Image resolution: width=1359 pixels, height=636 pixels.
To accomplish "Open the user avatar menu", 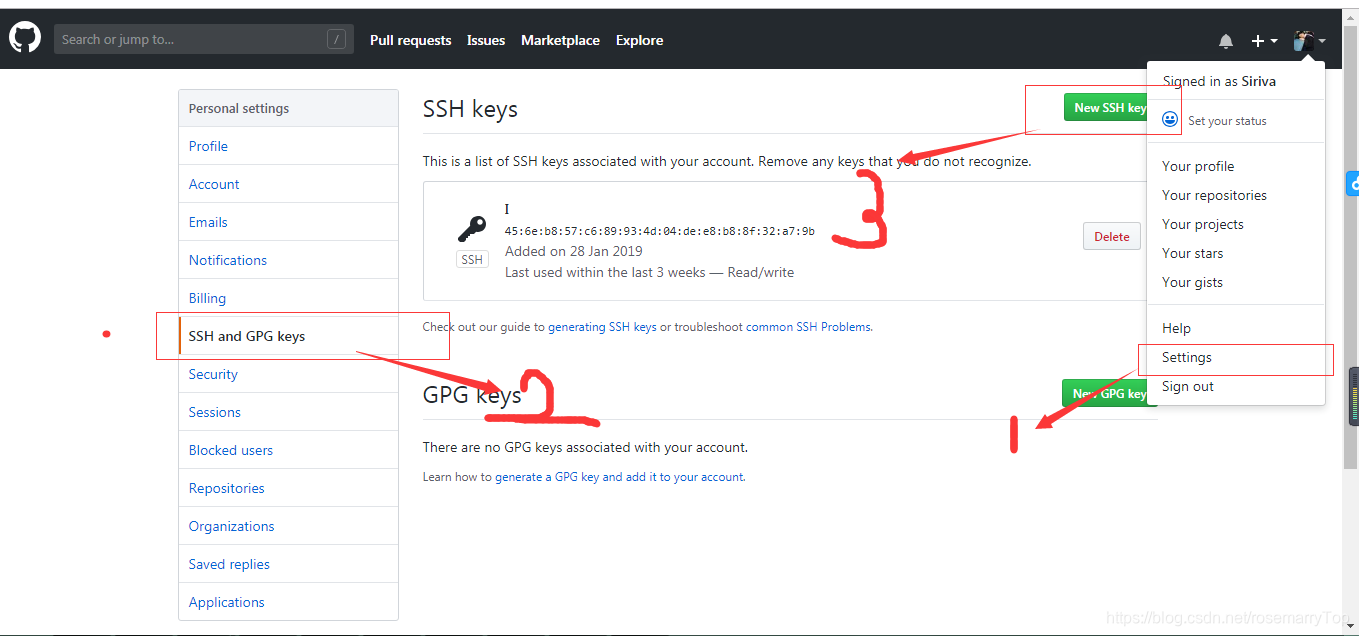I will coord(1310,41).
